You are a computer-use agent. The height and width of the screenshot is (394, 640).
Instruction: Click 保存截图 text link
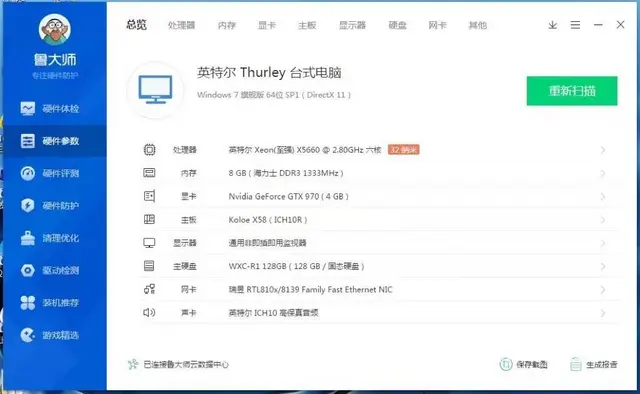click(532, 364)
